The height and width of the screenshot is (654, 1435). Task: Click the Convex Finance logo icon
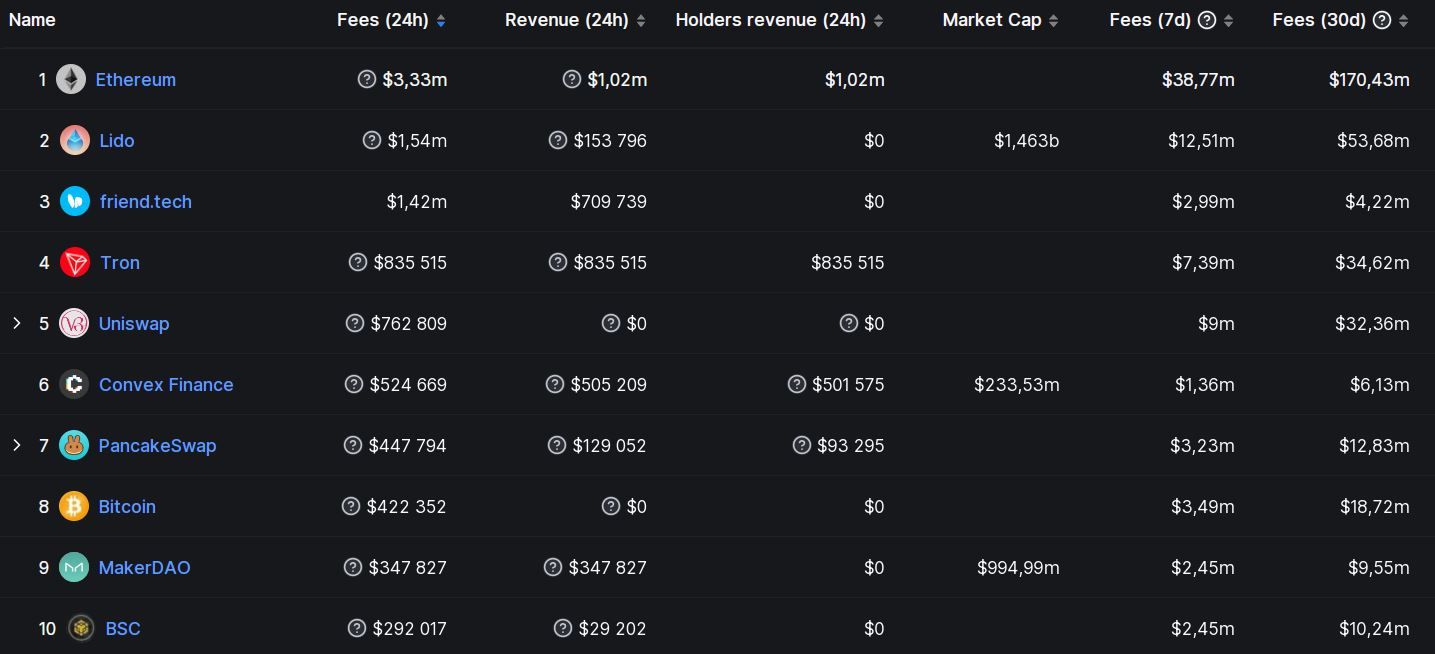click(74, 385)
